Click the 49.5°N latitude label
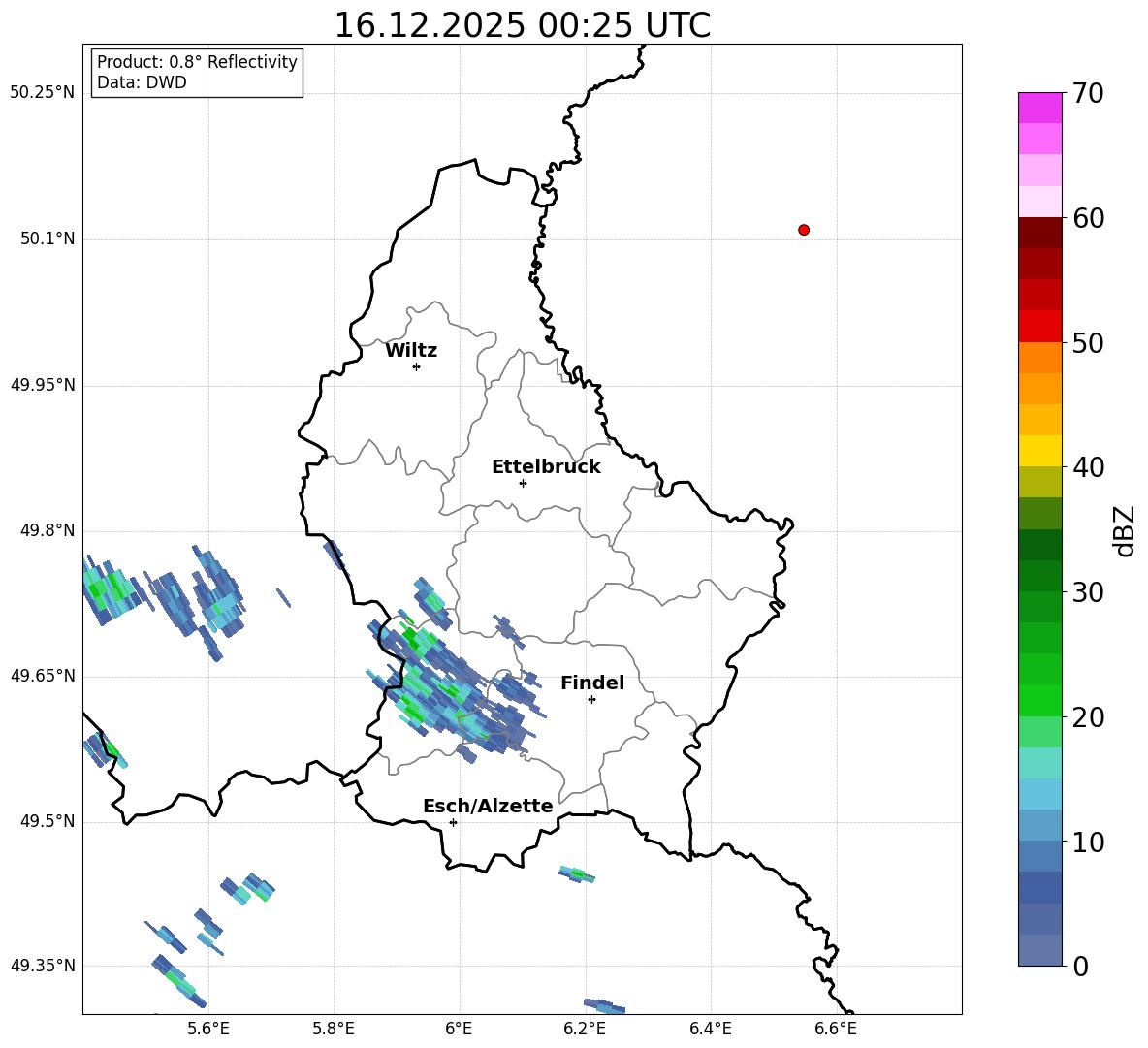The width and height of the screenshot is (1148, 1048). (x=47, y=821)
